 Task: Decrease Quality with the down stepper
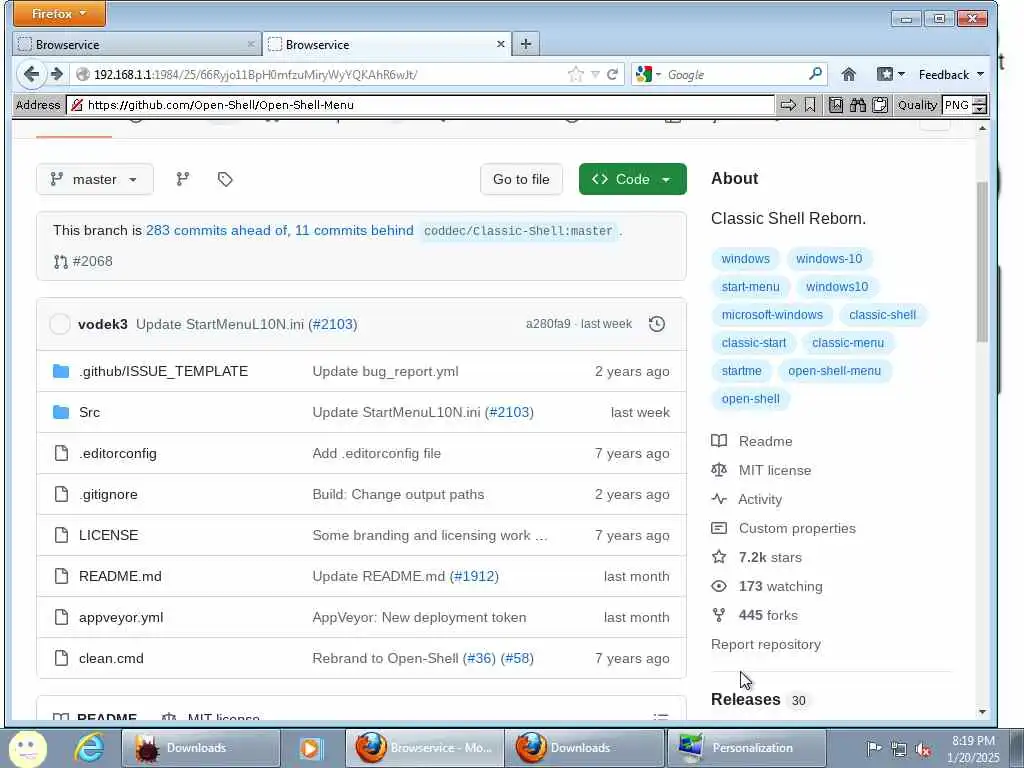979,110
